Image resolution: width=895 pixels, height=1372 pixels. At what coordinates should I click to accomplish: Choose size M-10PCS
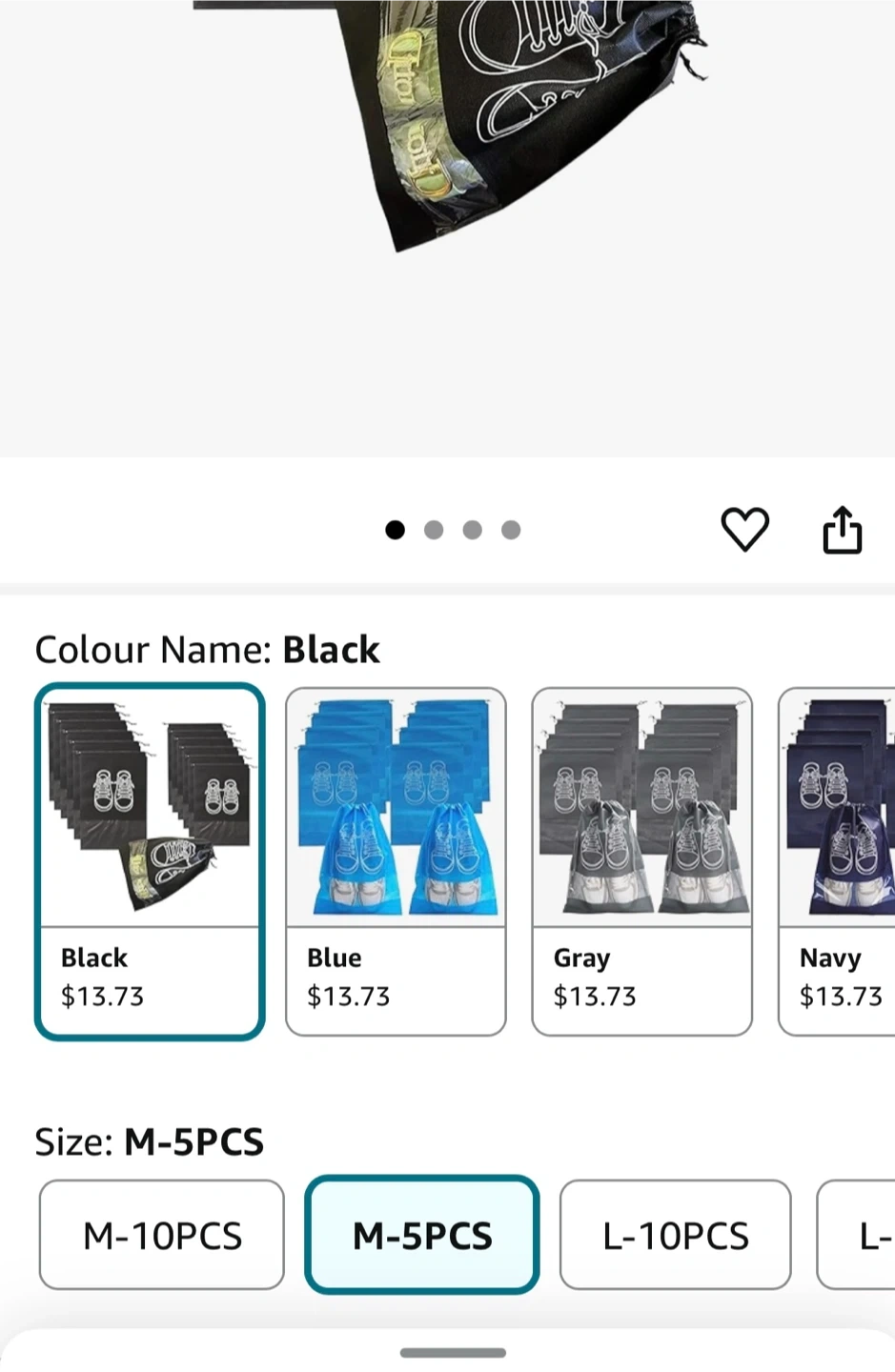[x=162, y=1235]
